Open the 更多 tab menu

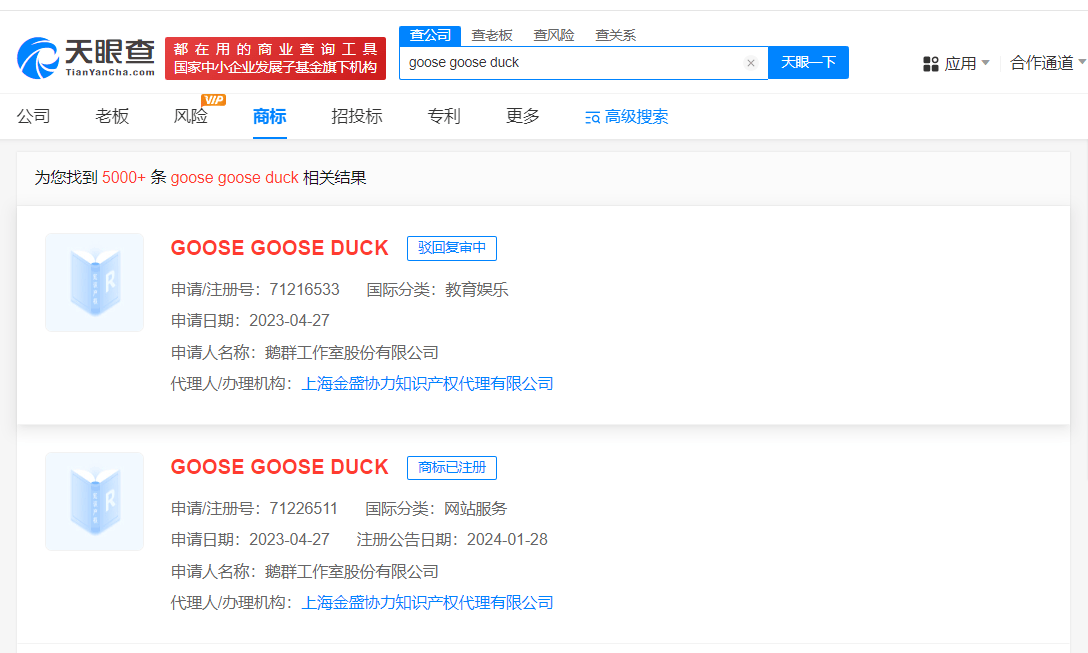tap(522, 116)
